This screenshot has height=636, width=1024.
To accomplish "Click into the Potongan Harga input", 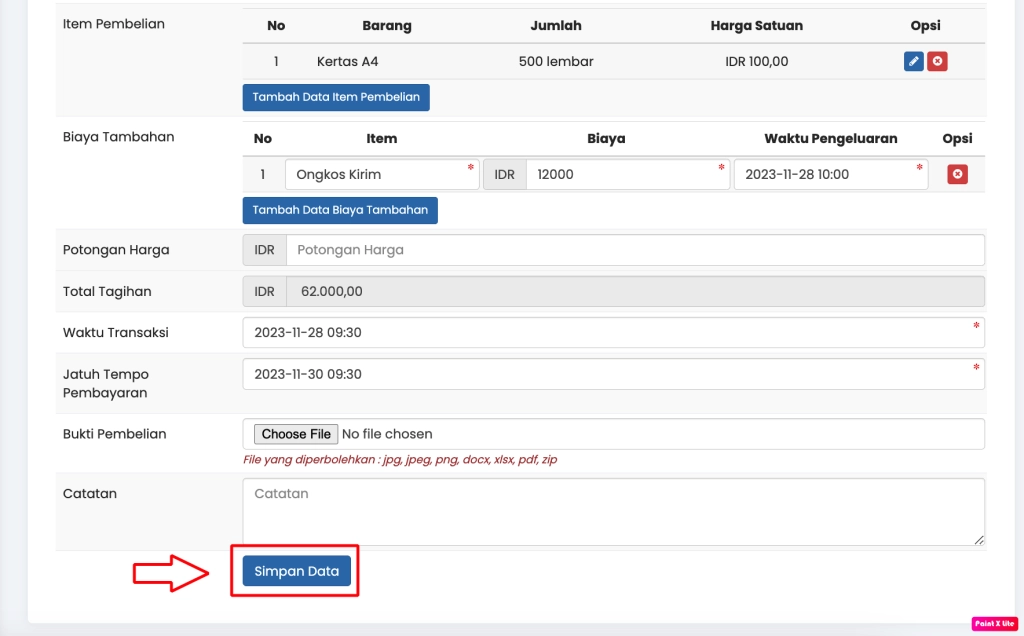I will [634, 250].
